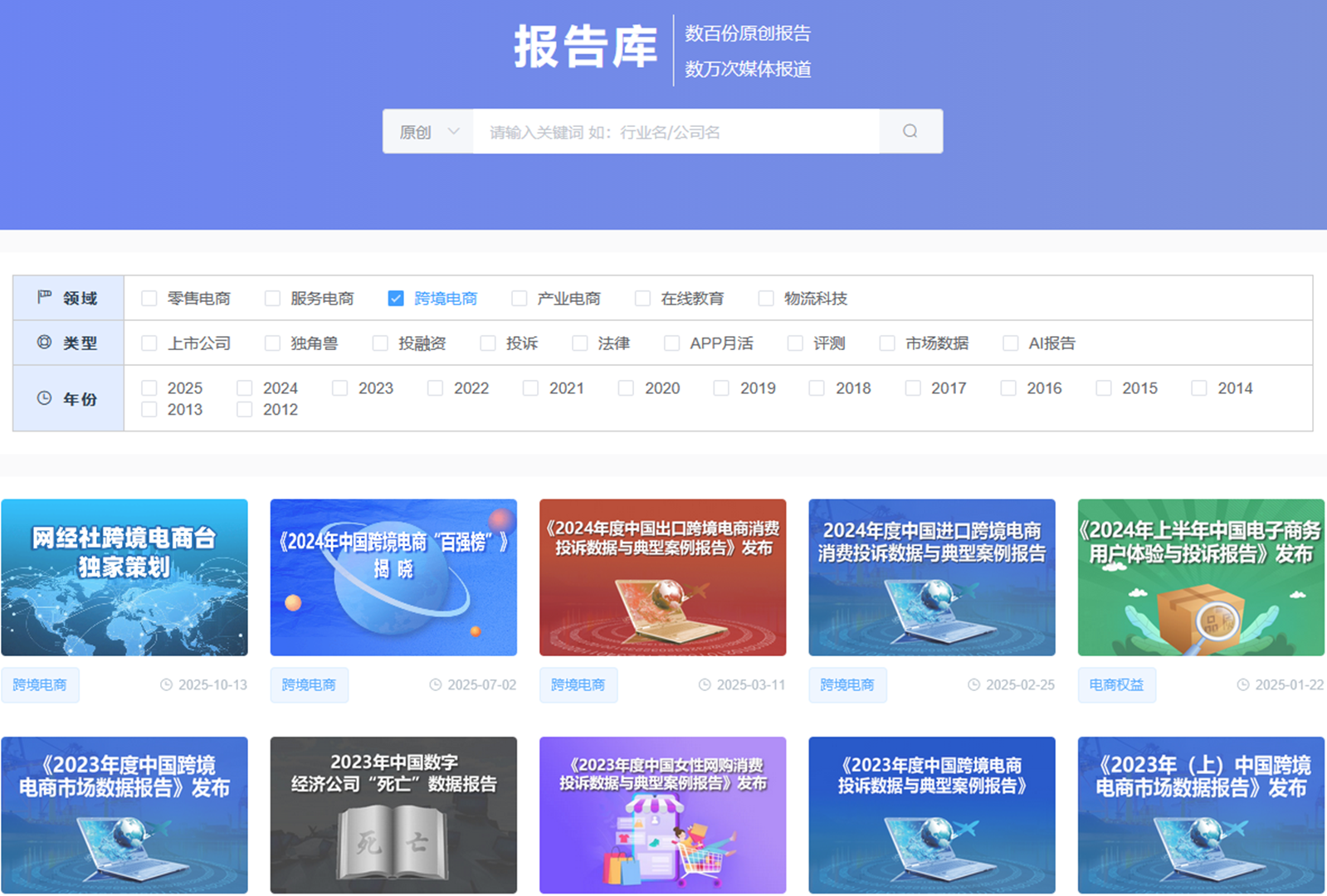Filter by year 2016 checkbox

tap(1008, 387)
